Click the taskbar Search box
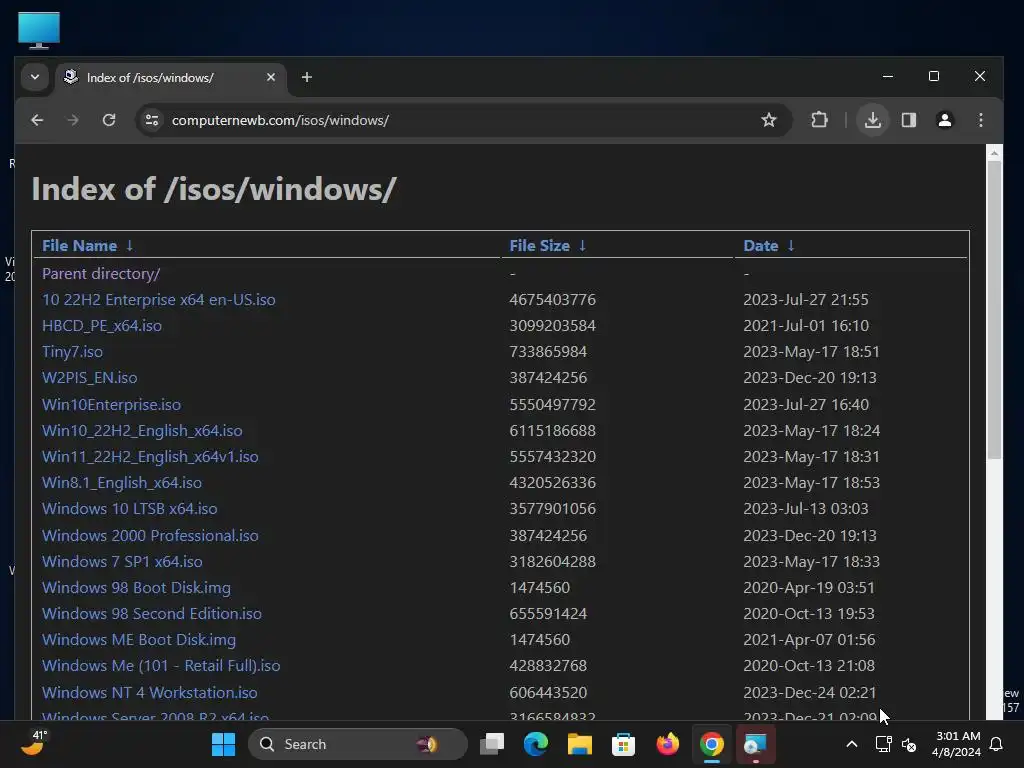This screenshot has width=1024, height=768. point(358,744)
